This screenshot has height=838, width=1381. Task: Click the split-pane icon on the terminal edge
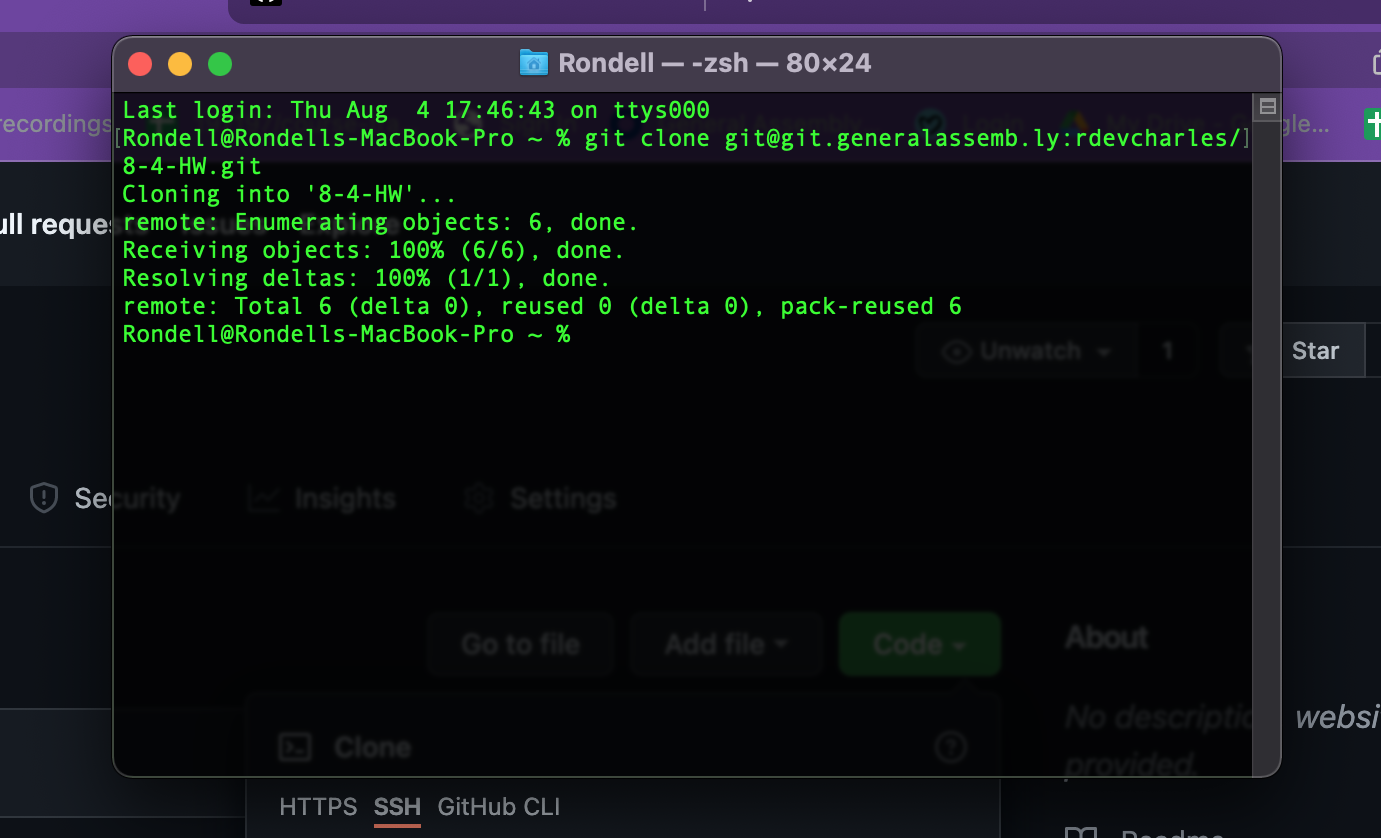(1266, 106)
